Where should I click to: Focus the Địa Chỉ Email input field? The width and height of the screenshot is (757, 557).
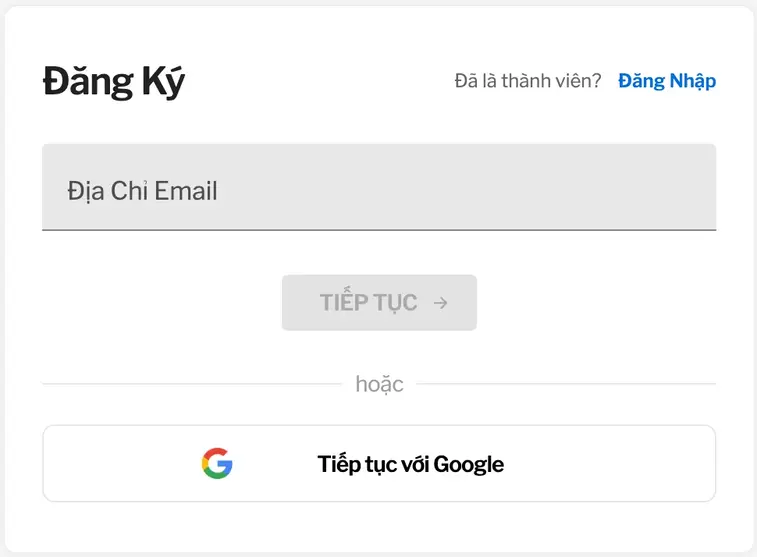pyautogui.click(x=379, y=187)
